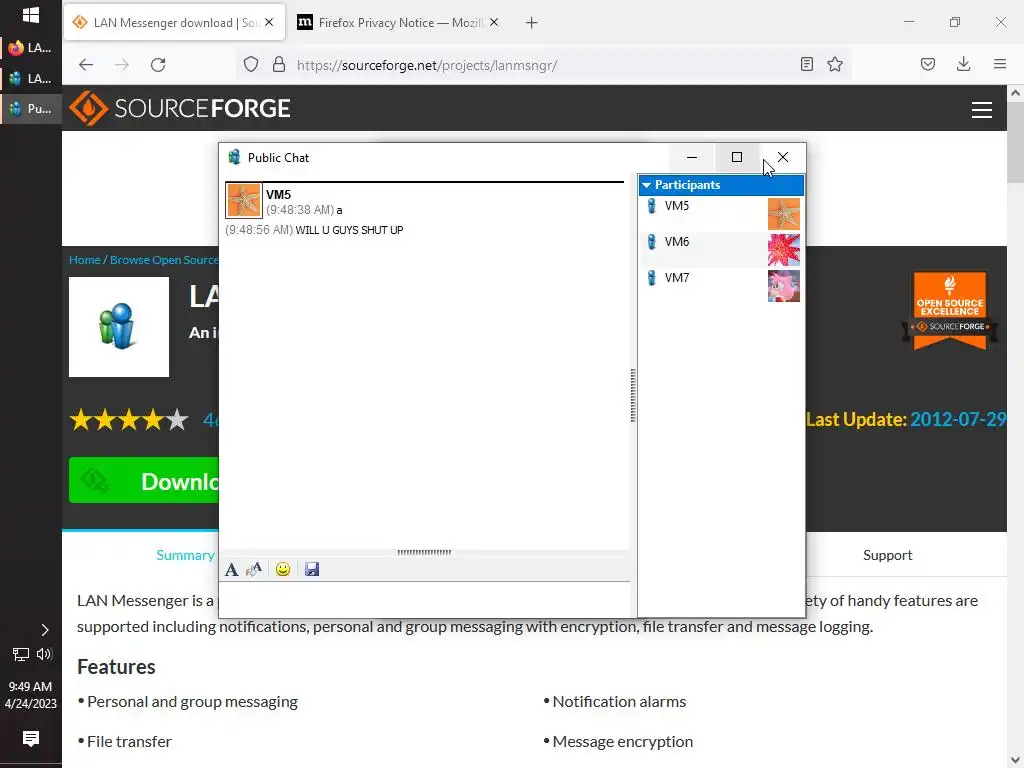Viewport: 1024px width, 768px height.
Task: Click the volume speaker tray icon
Action: 44,654
